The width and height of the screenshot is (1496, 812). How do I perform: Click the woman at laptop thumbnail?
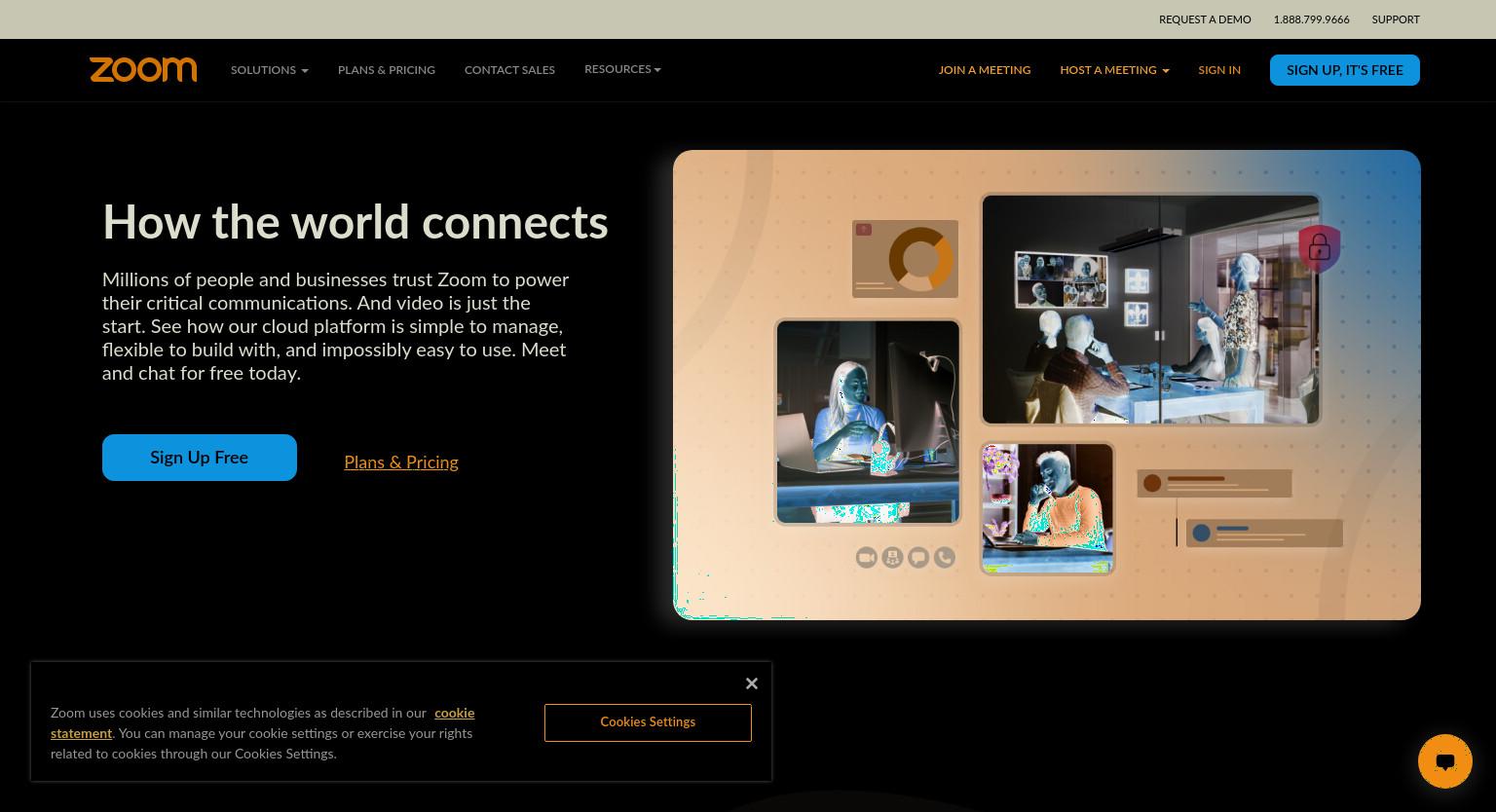click(x=868, y=422)
